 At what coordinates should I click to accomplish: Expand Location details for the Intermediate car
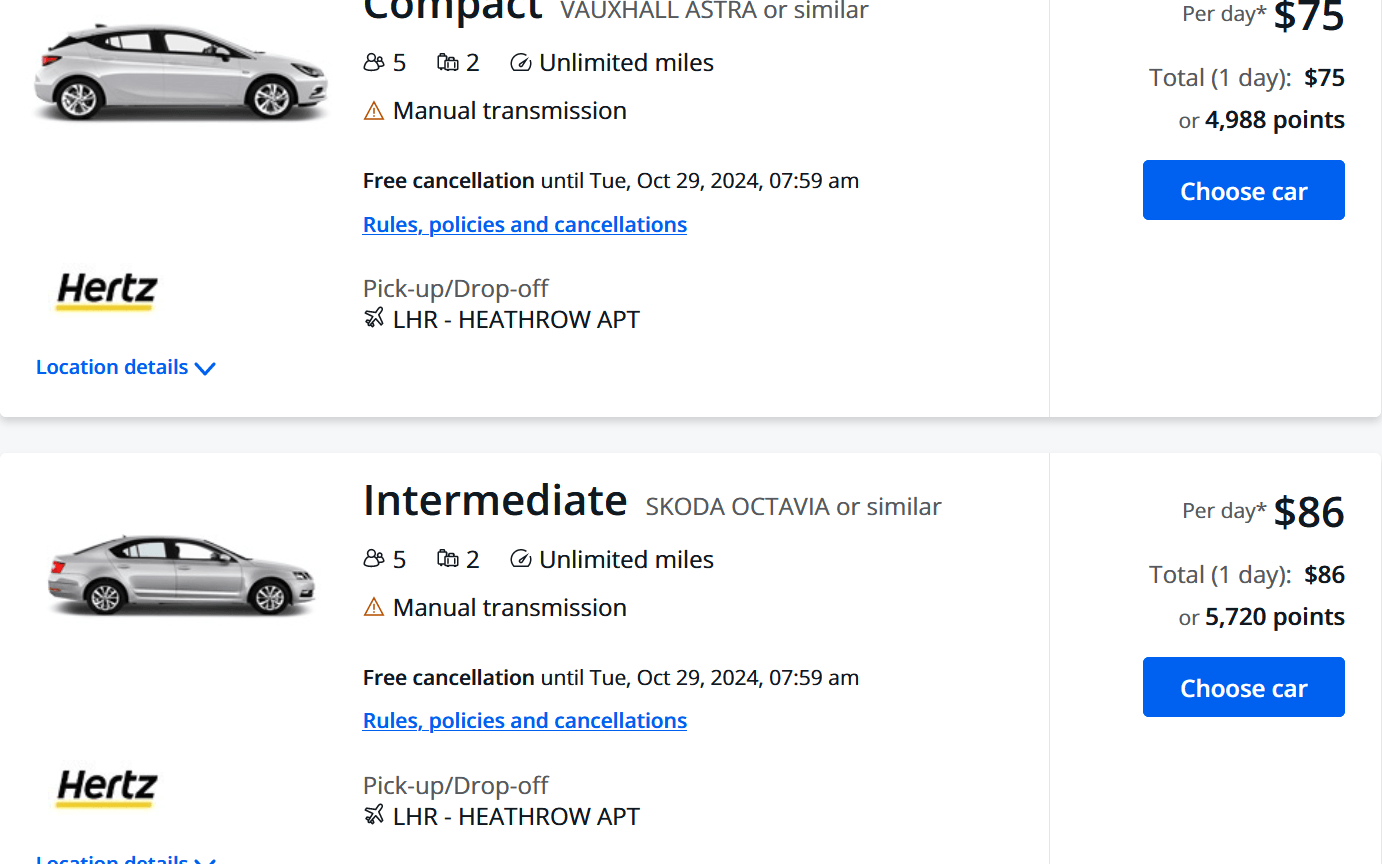tap(125, 859)
